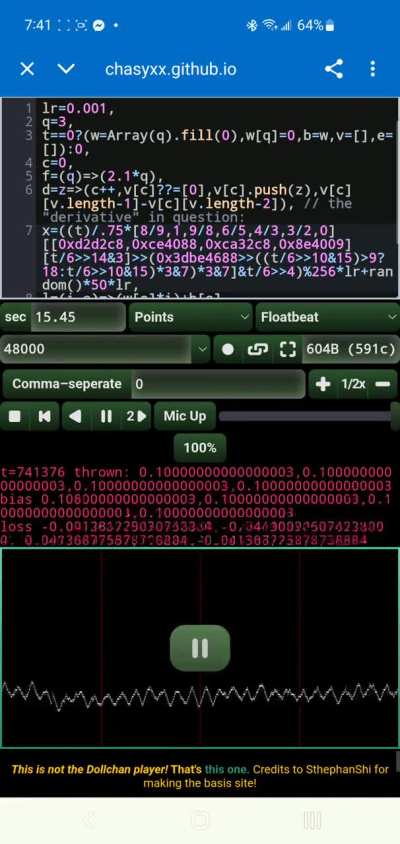Play in reverse with the left triangle
The height and width of the screenshot is (844, 400).
pos(76,416)
